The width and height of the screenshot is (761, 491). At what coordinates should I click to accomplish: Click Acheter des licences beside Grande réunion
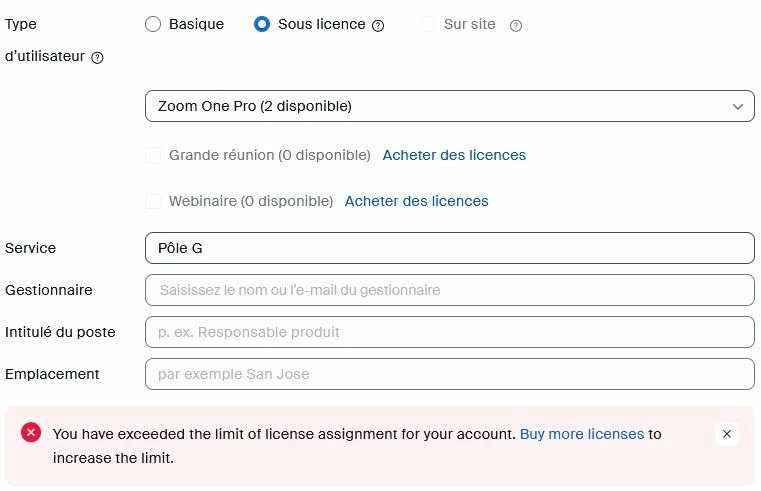454,155
